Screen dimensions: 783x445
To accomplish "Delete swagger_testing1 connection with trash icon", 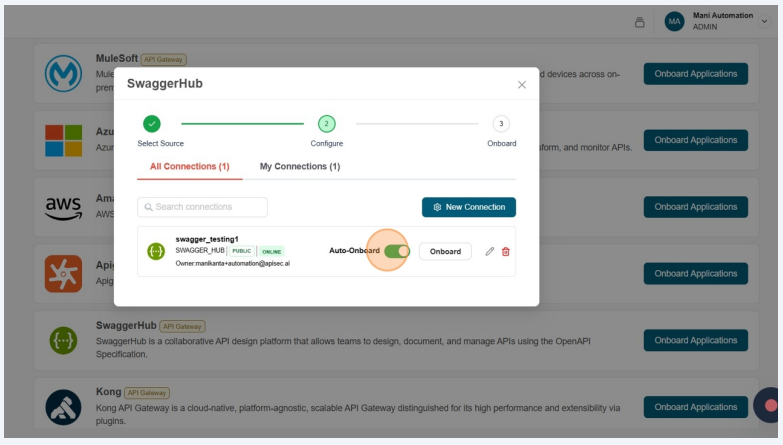I will [505, 251].
